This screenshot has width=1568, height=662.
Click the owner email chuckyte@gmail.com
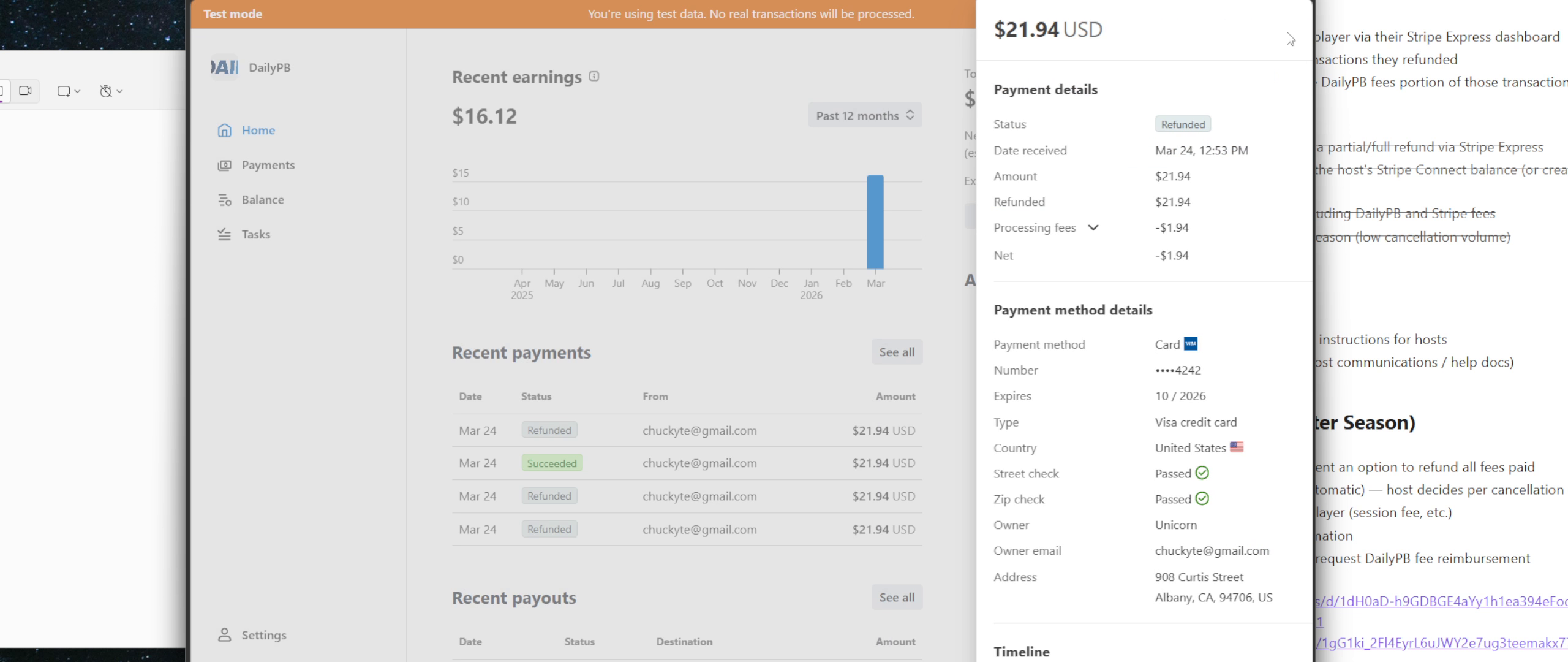pos(1212,550)
